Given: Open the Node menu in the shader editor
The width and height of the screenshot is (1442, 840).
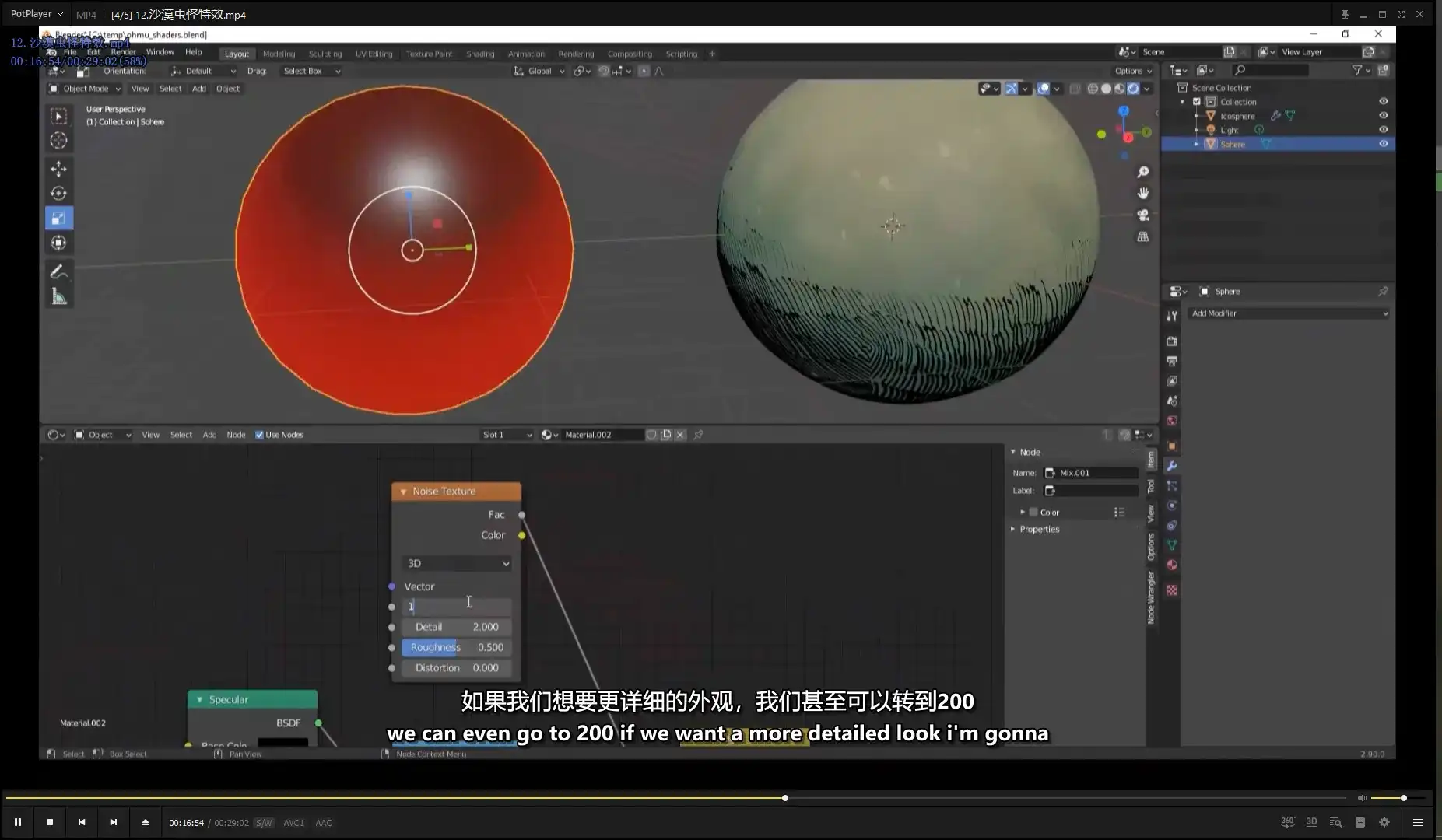Looking at the screenshot, I should pos(236,434).
